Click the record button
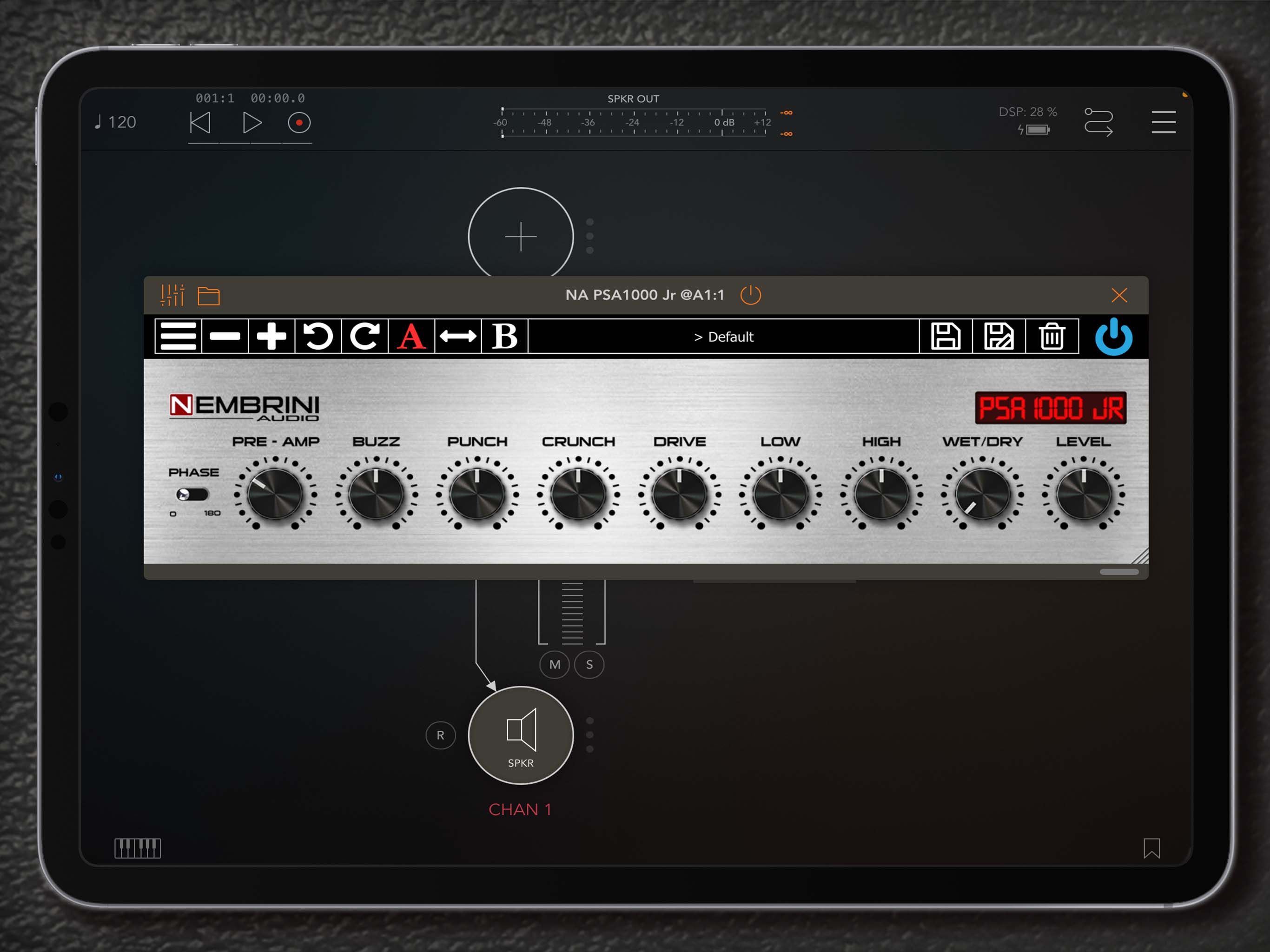The width and height of the screenshot is (1270, 952). click(299, 122)
